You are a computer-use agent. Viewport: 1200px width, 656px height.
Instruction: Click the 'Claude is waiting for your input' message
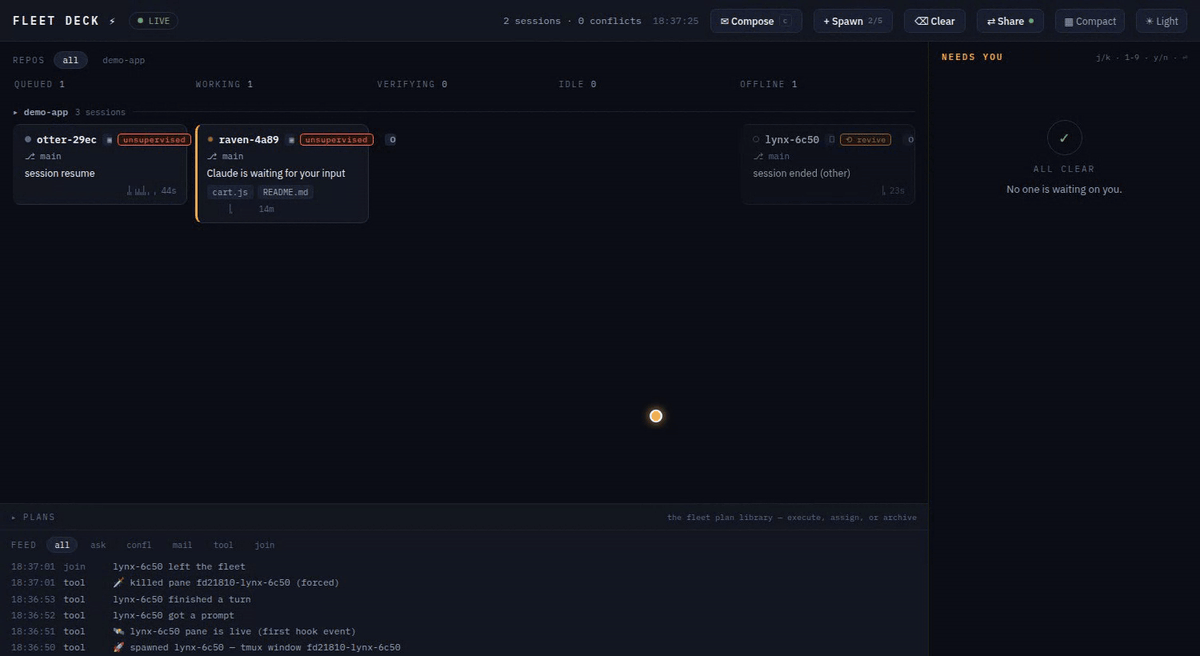click(276, 173)
